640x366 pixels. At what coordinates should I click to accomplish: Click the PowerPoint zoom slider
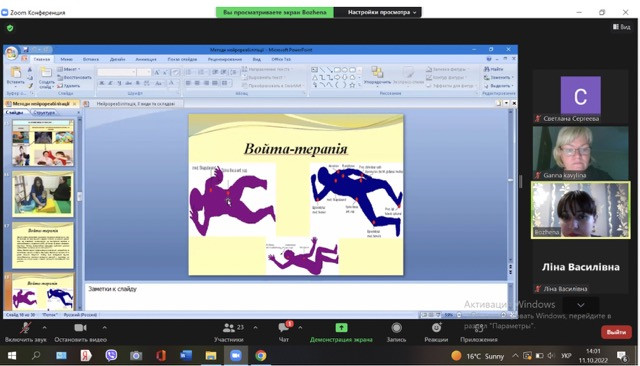click(x=481, y=315)
